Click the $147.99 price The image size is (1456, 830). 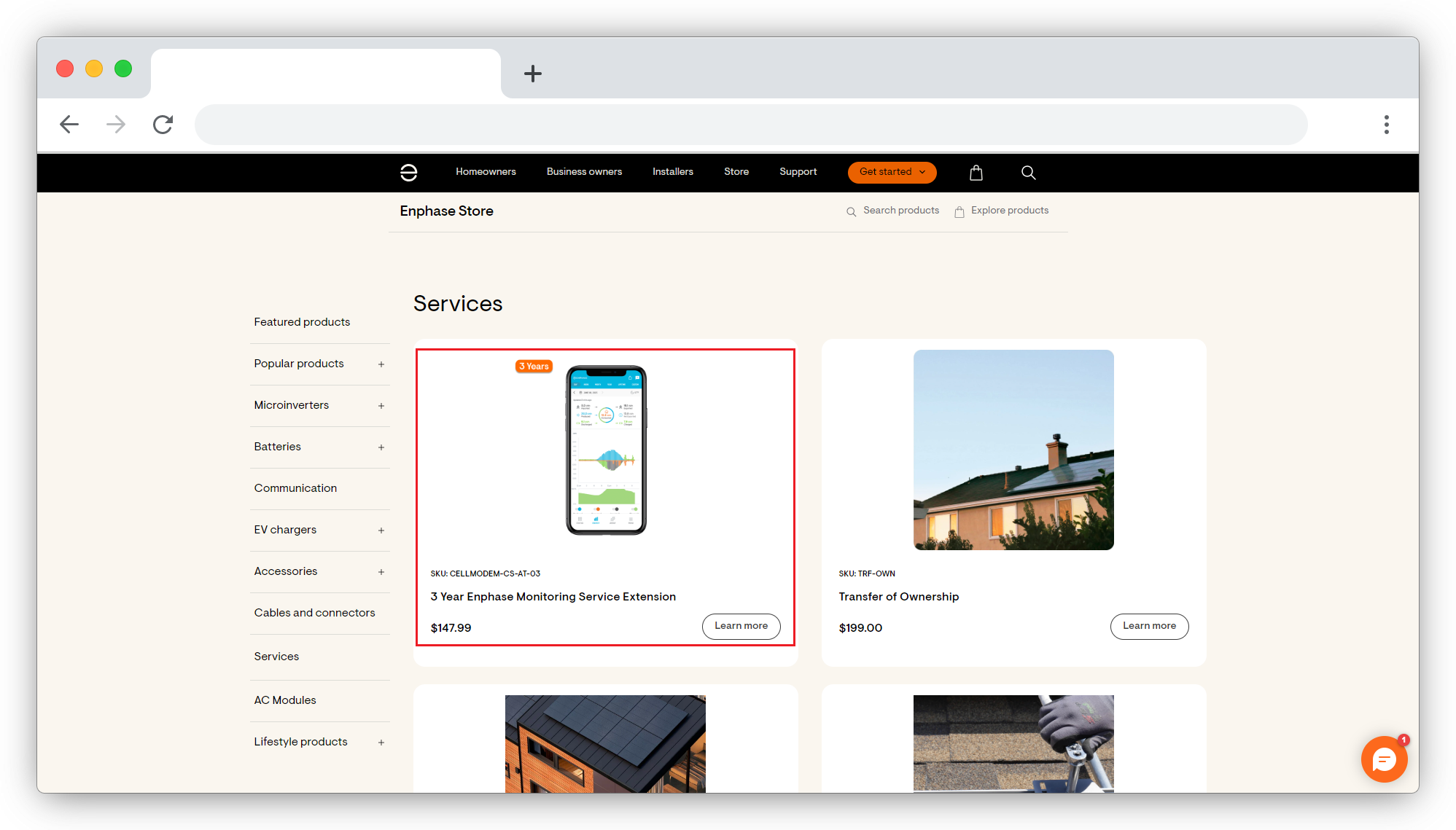(451, 628)
